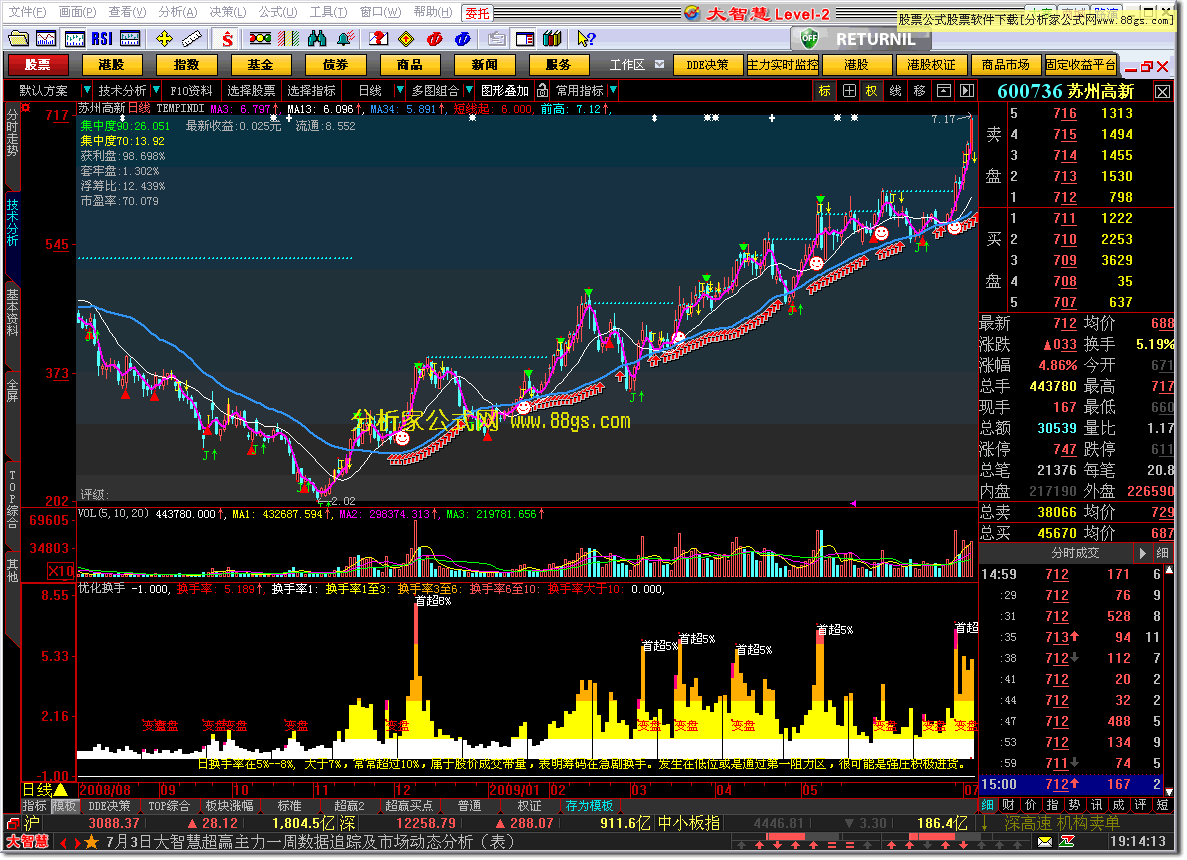Click the 选择指标 button

click(x=311, y=90)
